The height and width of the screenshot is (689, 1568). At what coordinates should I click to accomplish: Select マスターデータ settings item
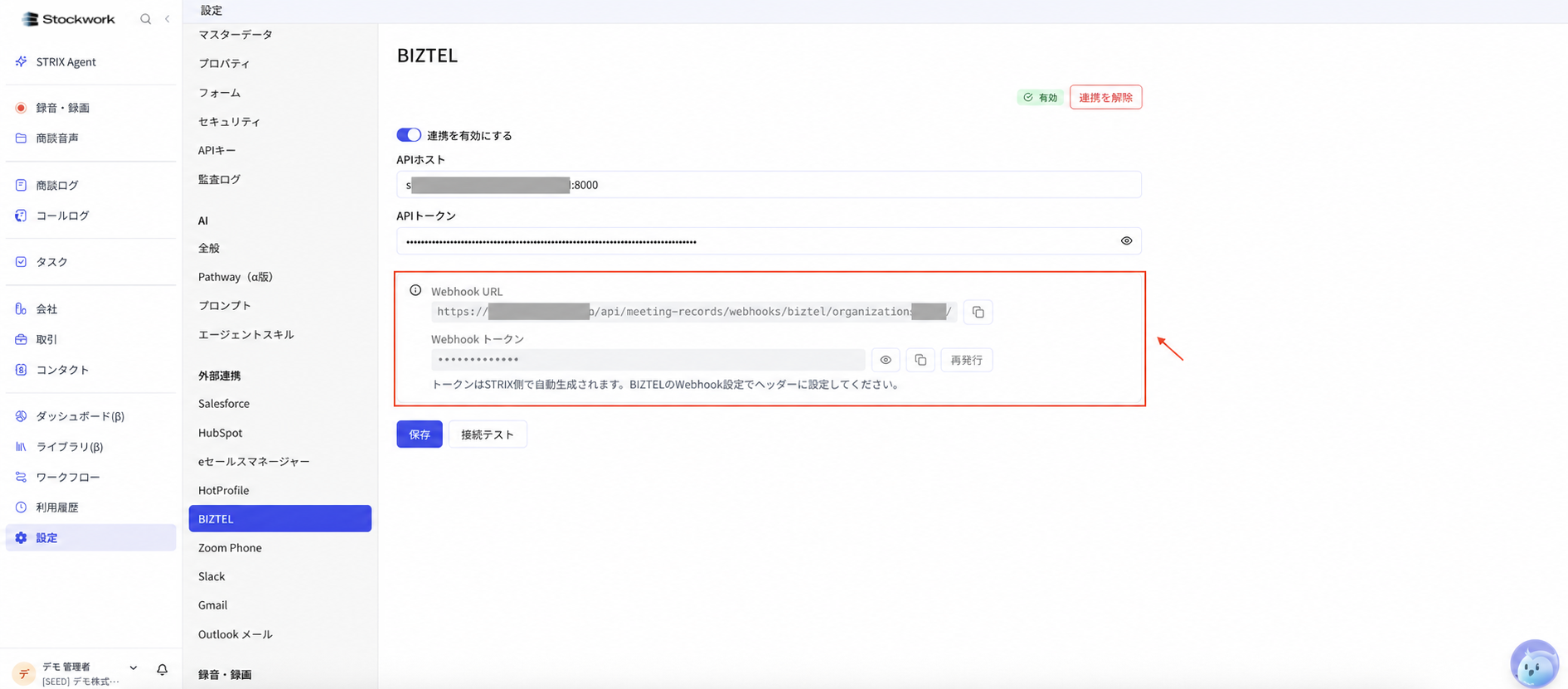279,34
